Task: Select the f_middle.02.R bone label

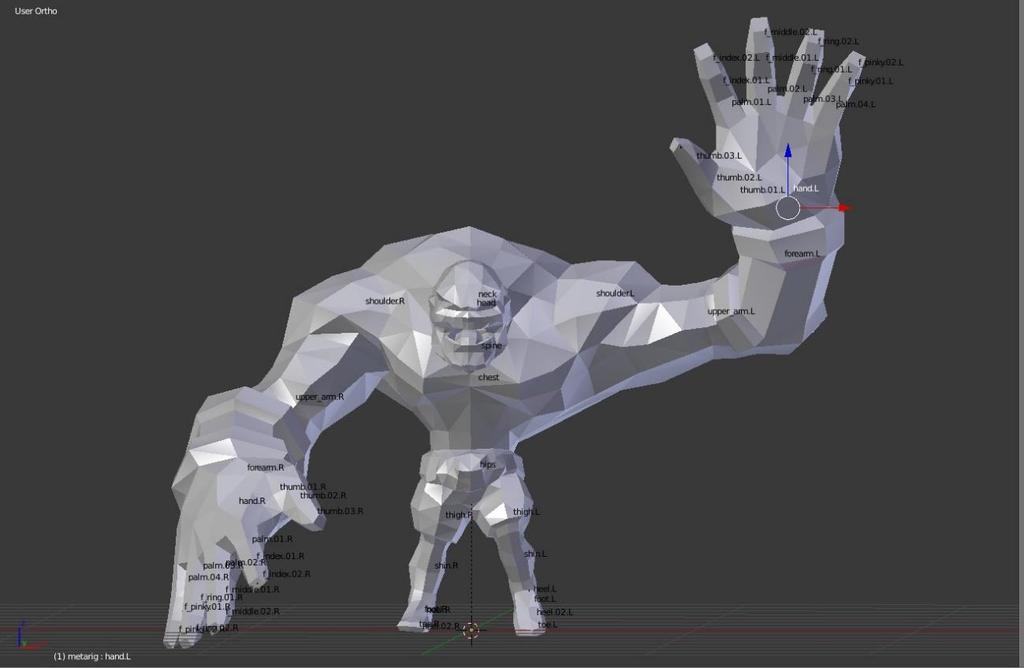Action: click(253, 612)
